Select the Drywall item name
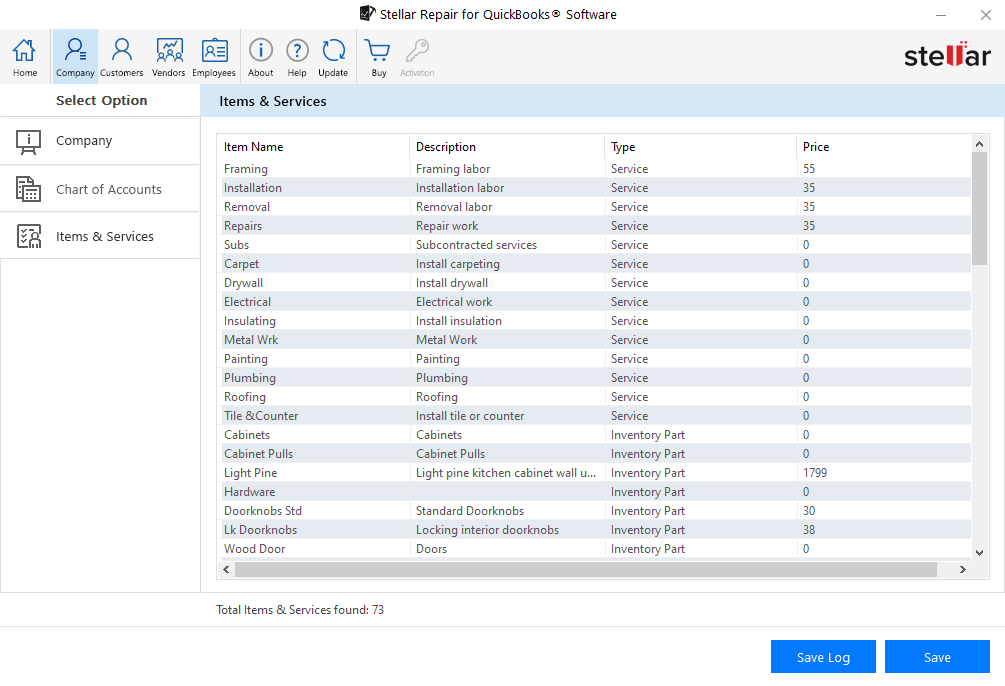1005x686 pixels. click(244, 283)
